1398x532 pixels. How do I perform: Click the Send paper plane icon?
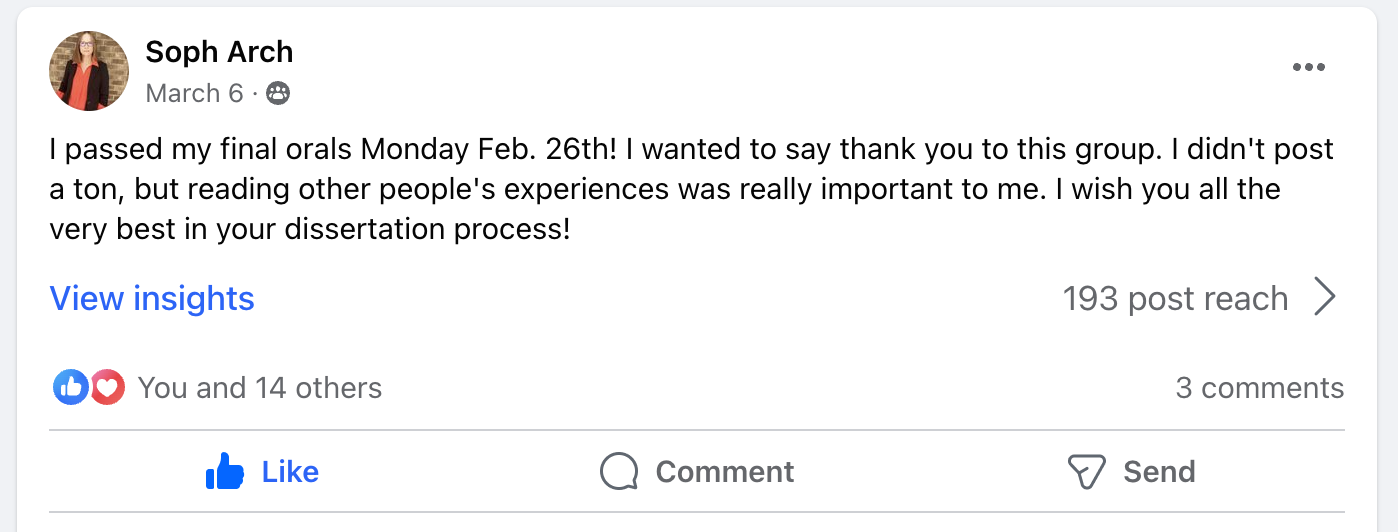point(1086,472)
